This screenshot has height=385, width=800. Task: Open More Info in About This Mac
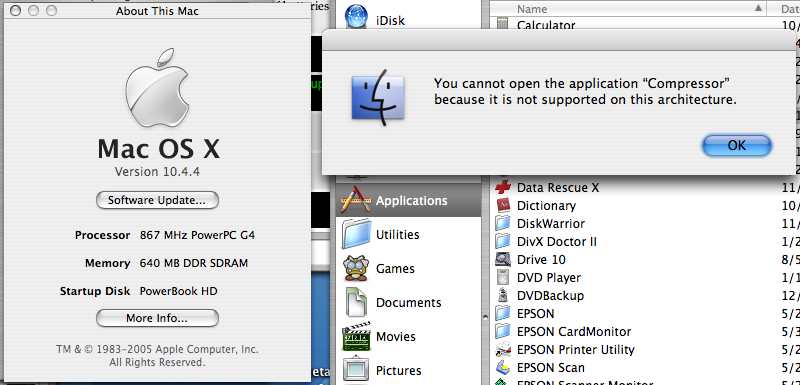pos(157,318)
